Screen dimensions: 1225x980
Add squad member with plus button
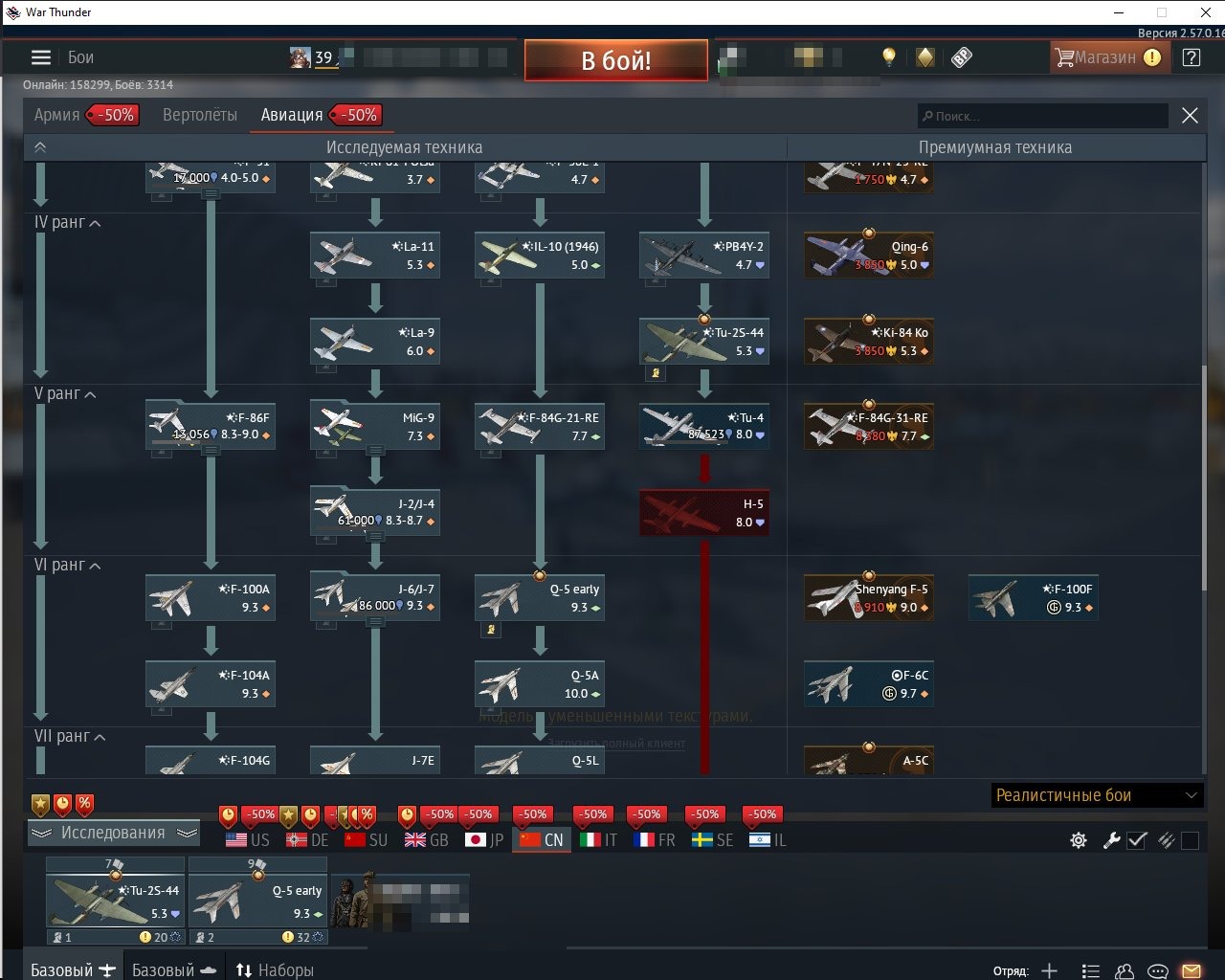click(1050, 970)
